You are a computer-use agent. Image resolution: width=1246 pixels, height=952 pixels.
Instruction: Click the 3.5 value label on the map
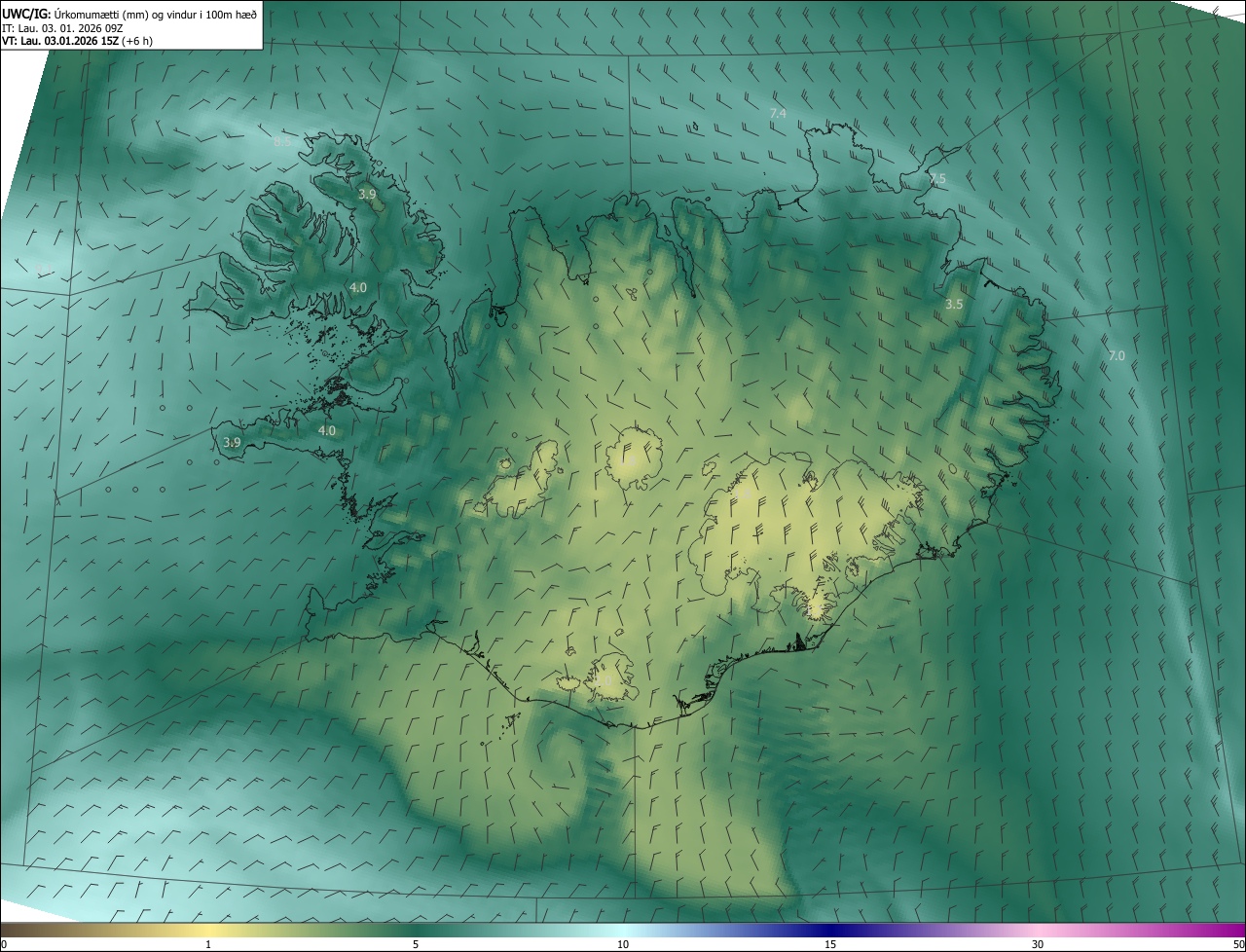[x=954, y=305]
